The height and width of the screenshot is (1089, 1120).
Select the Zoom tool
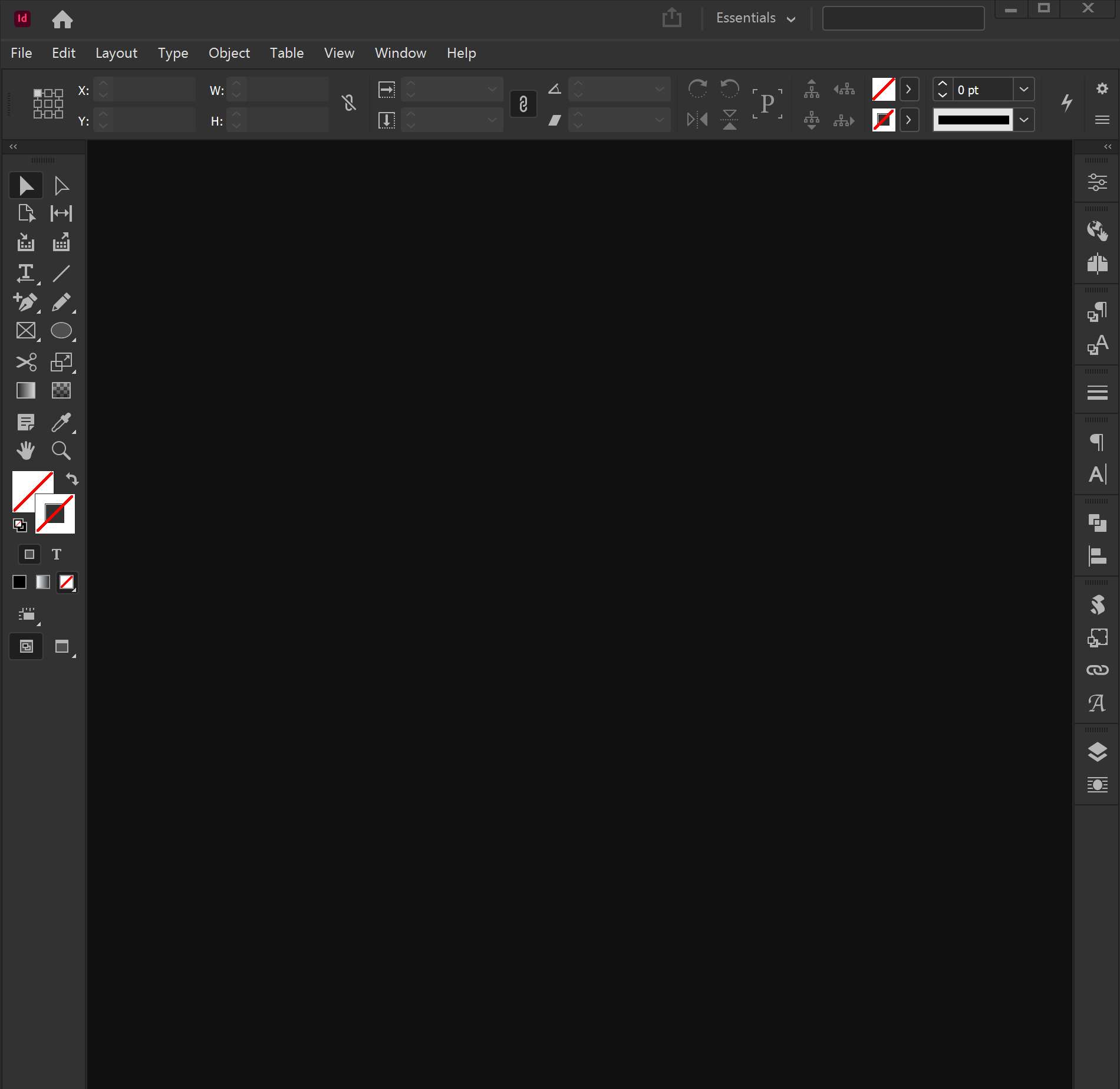tap(61, 450)
